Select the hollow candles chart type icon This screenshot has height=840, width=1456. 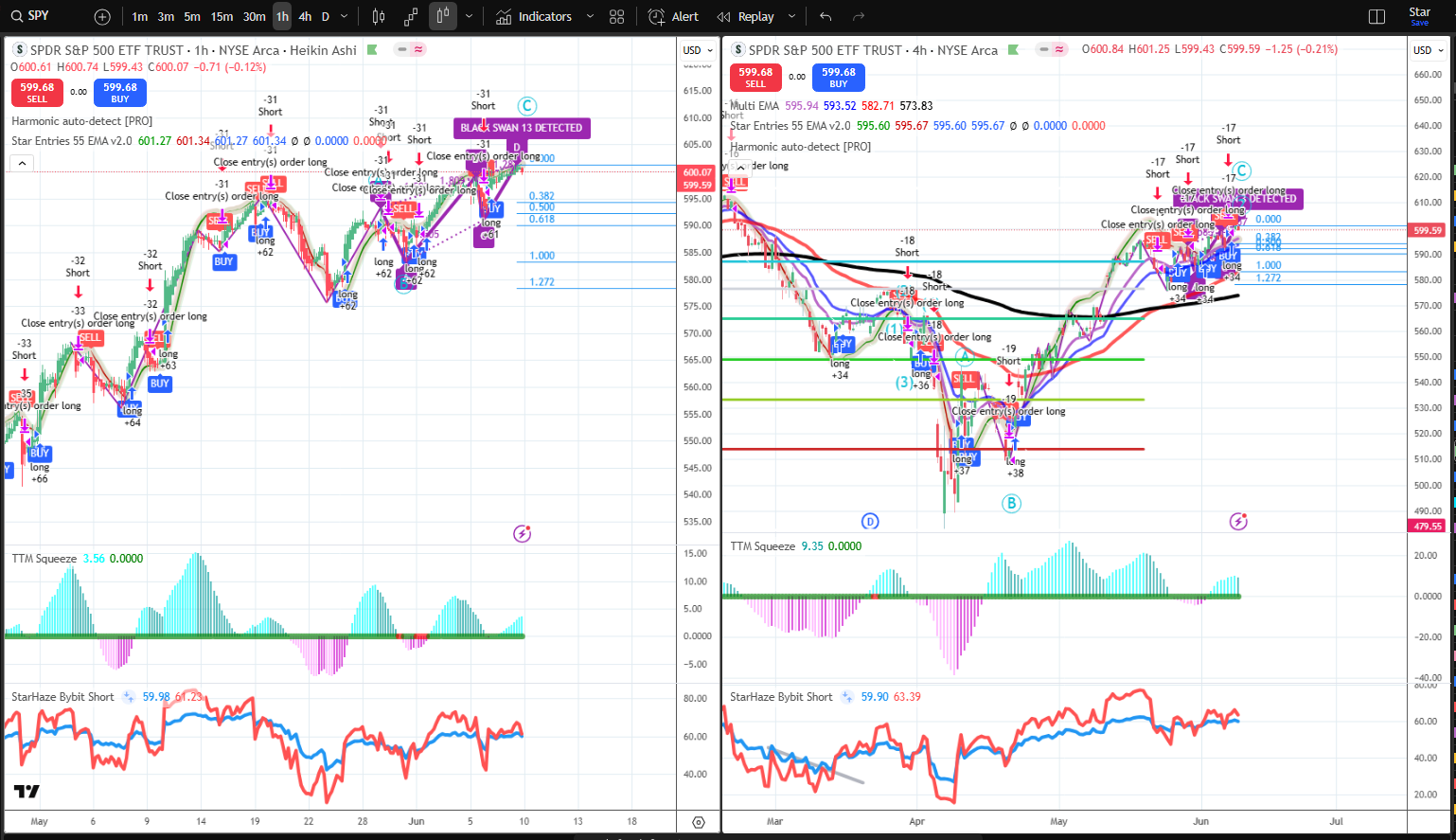tap(442, 17)
